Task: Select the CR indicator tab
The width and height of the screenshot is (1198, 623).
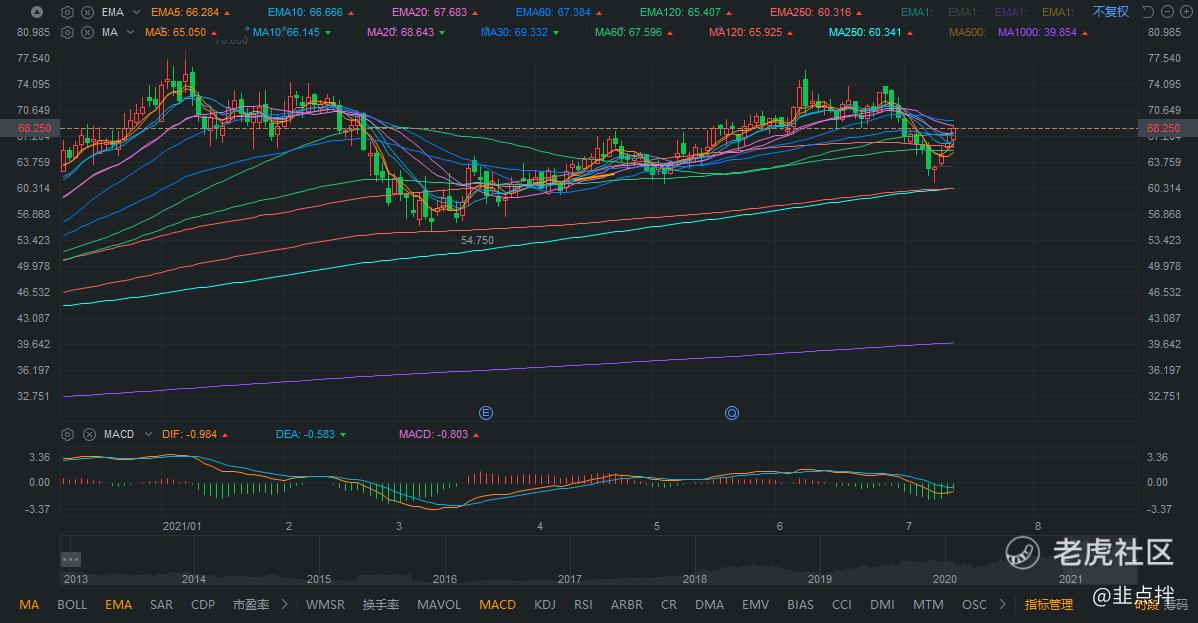Action: [x=669, y=605]
